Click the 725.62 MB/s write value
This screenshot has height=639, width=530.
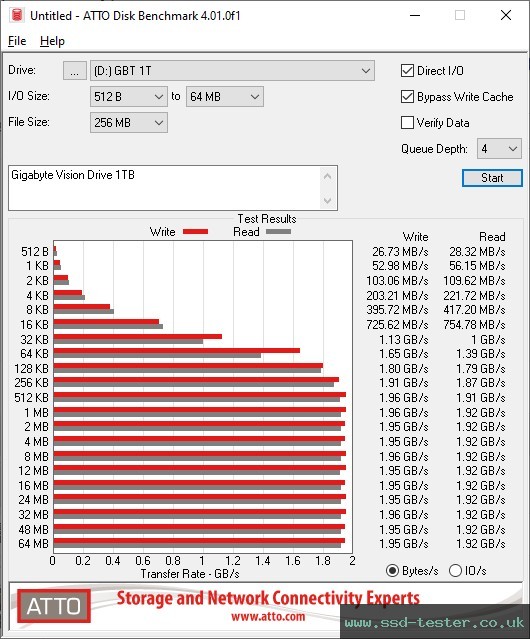[397, 325]
